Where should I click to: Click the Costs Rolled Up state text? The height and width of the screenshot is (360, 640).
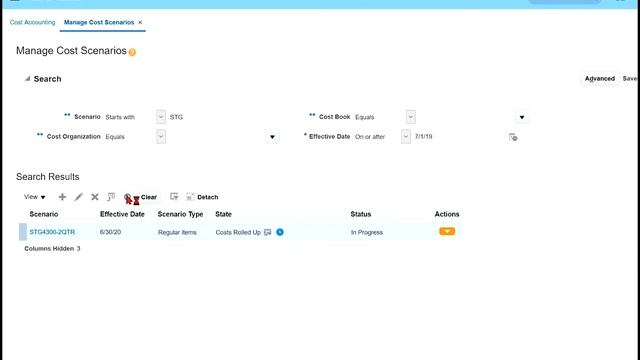tap(238, 232)
